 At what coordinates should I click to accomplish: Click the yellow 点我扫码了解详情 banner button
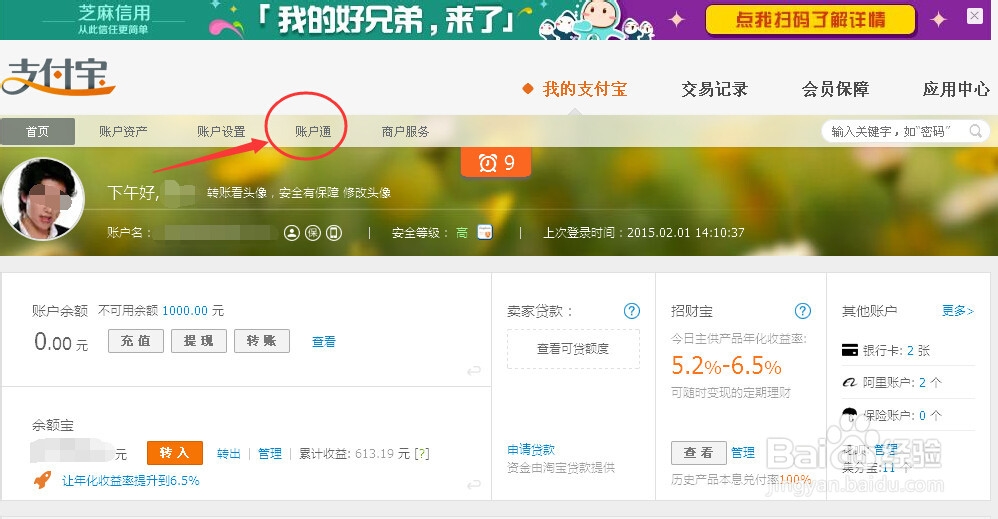click(811, 20)
